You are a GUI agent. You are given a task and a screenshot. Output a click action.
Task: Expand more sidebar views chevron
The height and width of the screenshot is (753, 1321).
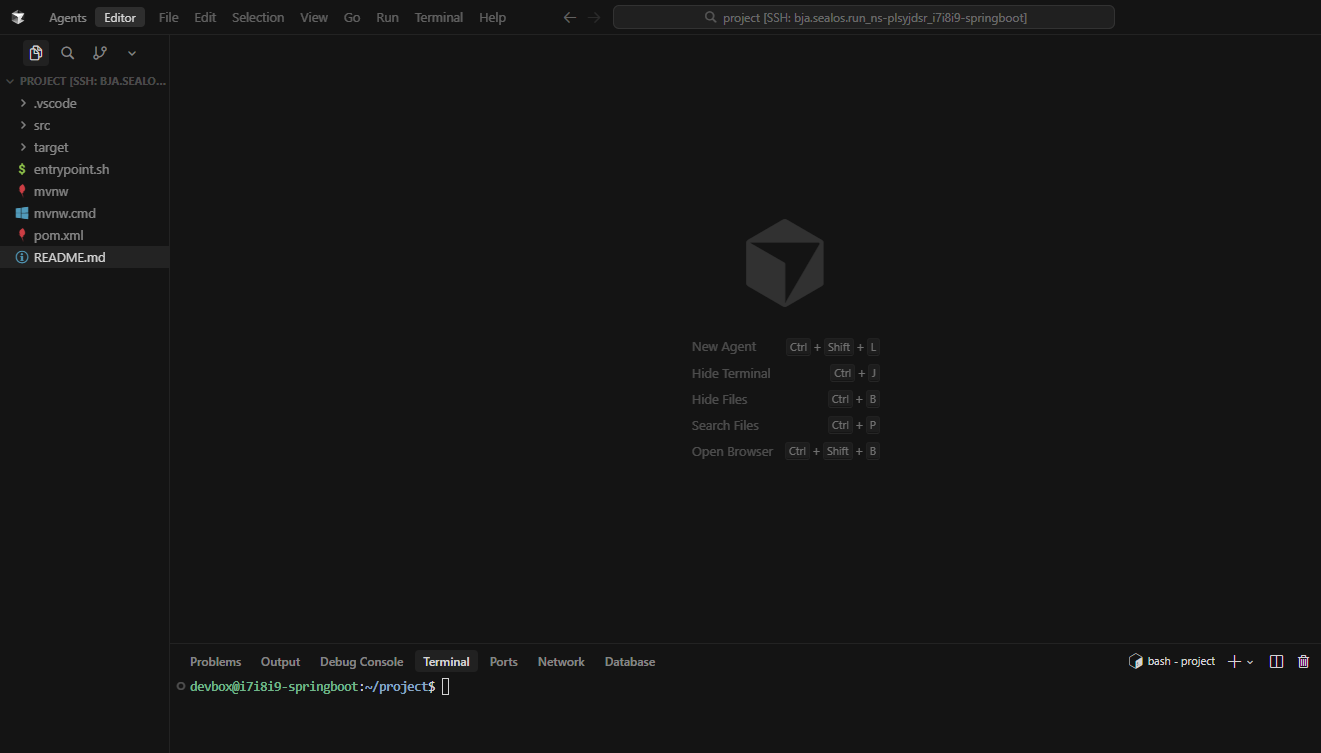click(x=132, y=53)
